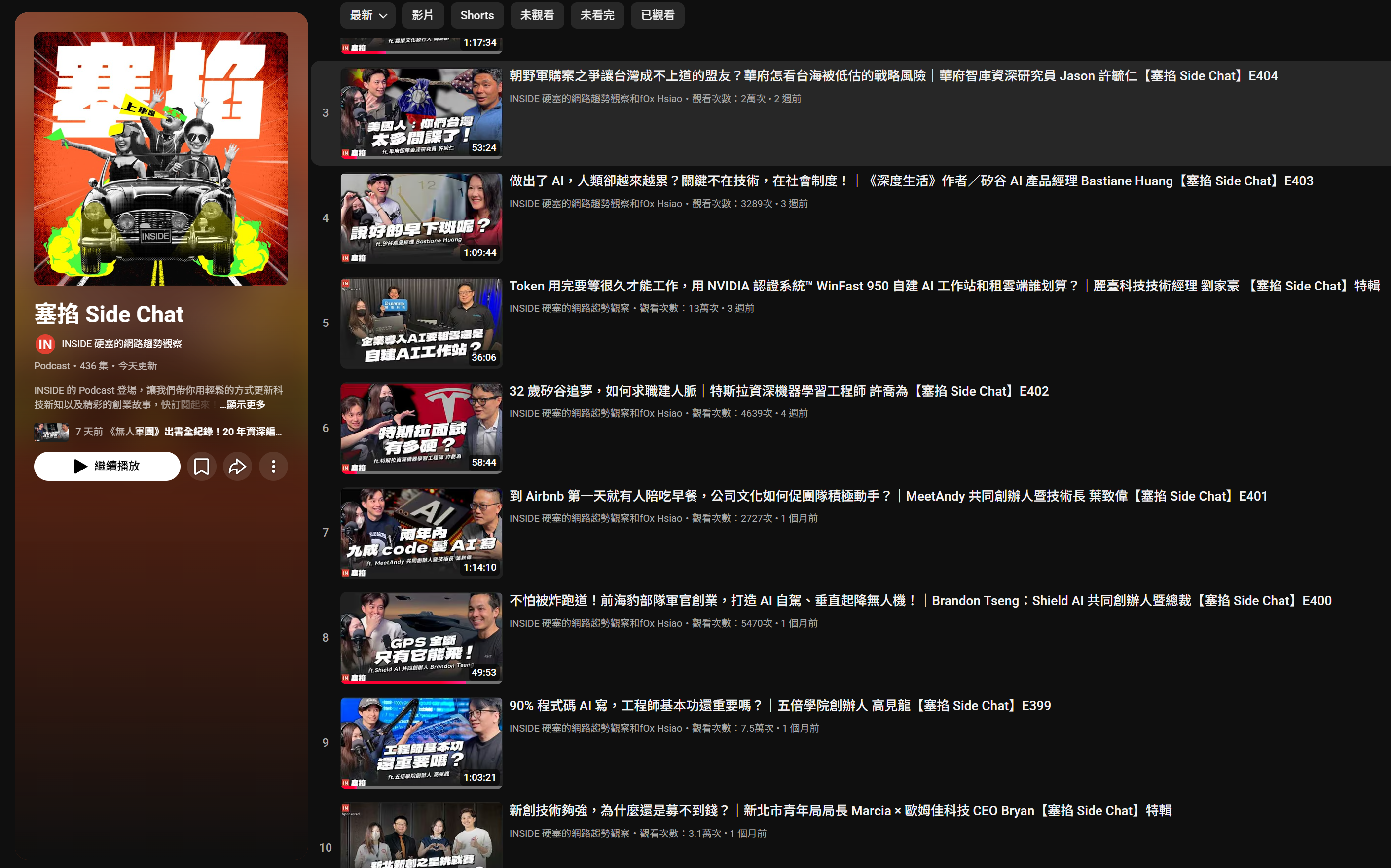
Task: Click channel name under E400 video title
Action: tap(595, 623)
